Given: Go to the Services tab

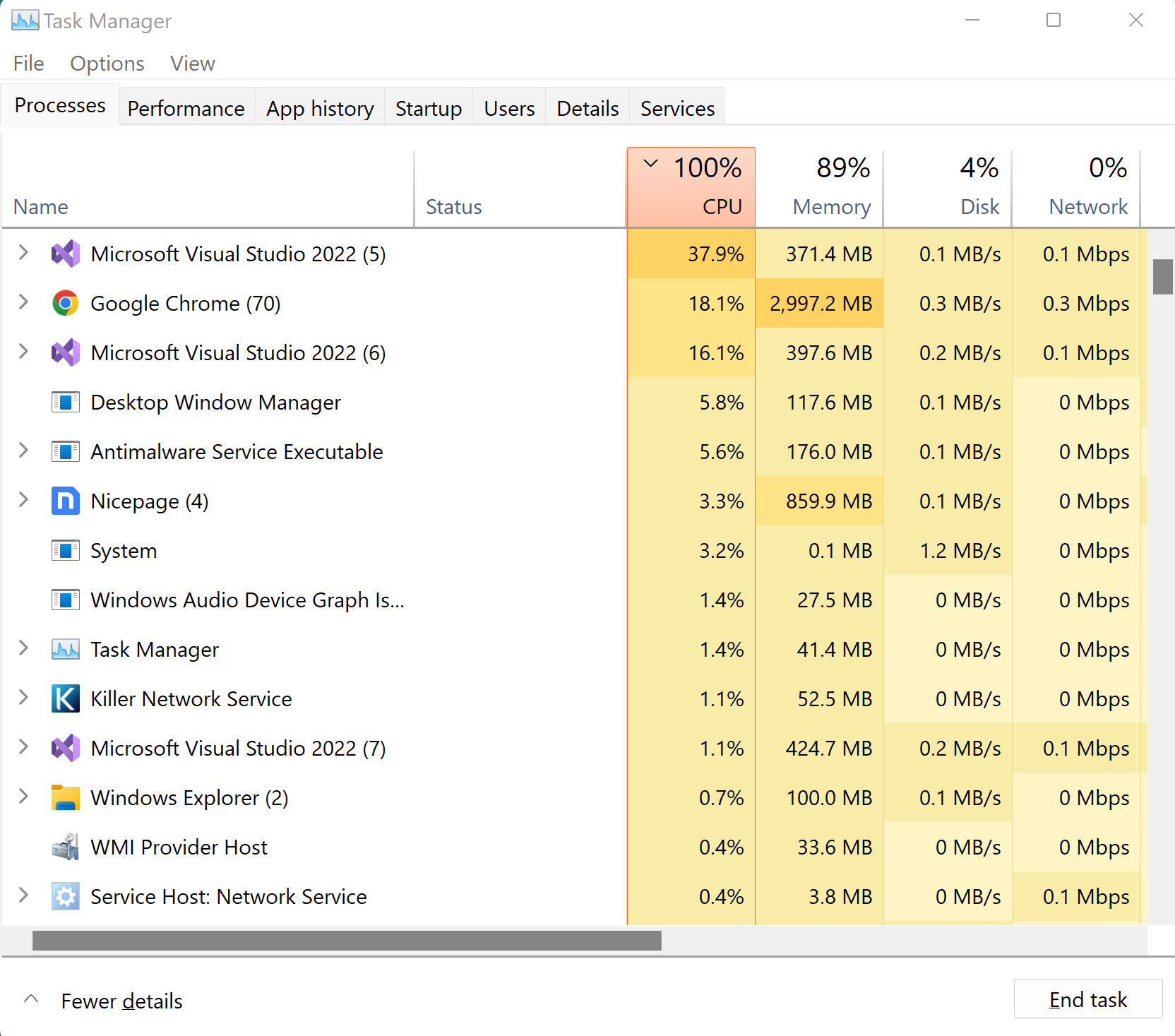Looking at the screenshot, I should click(x=677, y=108).
